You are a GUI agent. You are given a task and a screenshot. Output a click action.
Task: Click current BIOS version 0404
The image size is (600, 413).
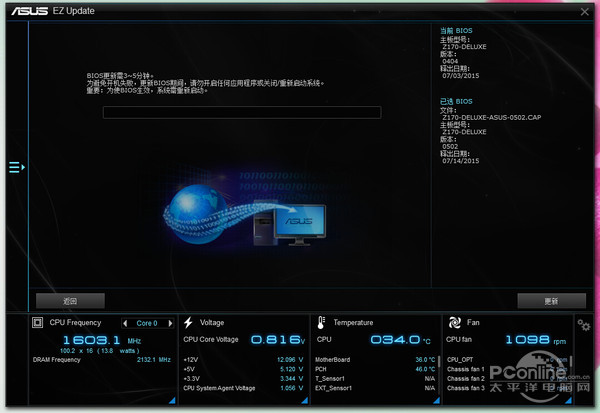(x=450, y=61)
